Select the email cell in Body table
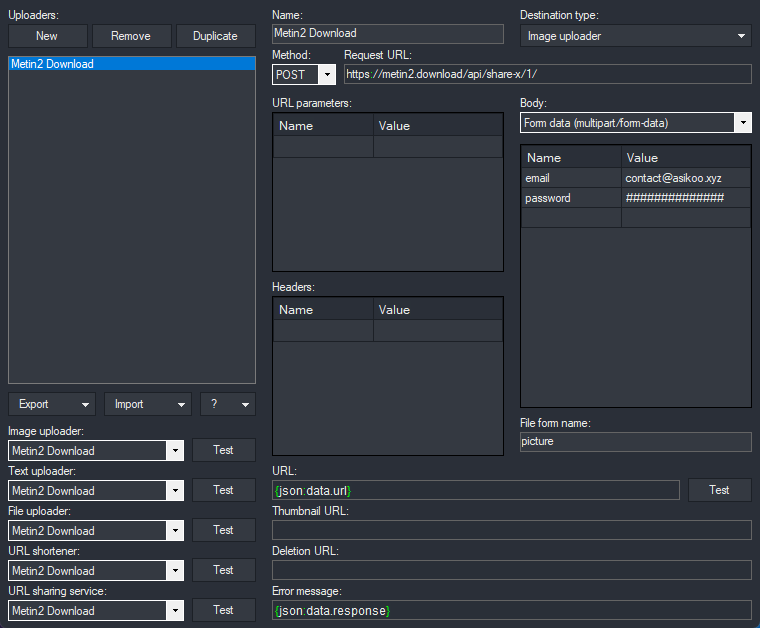 (571, 178)
